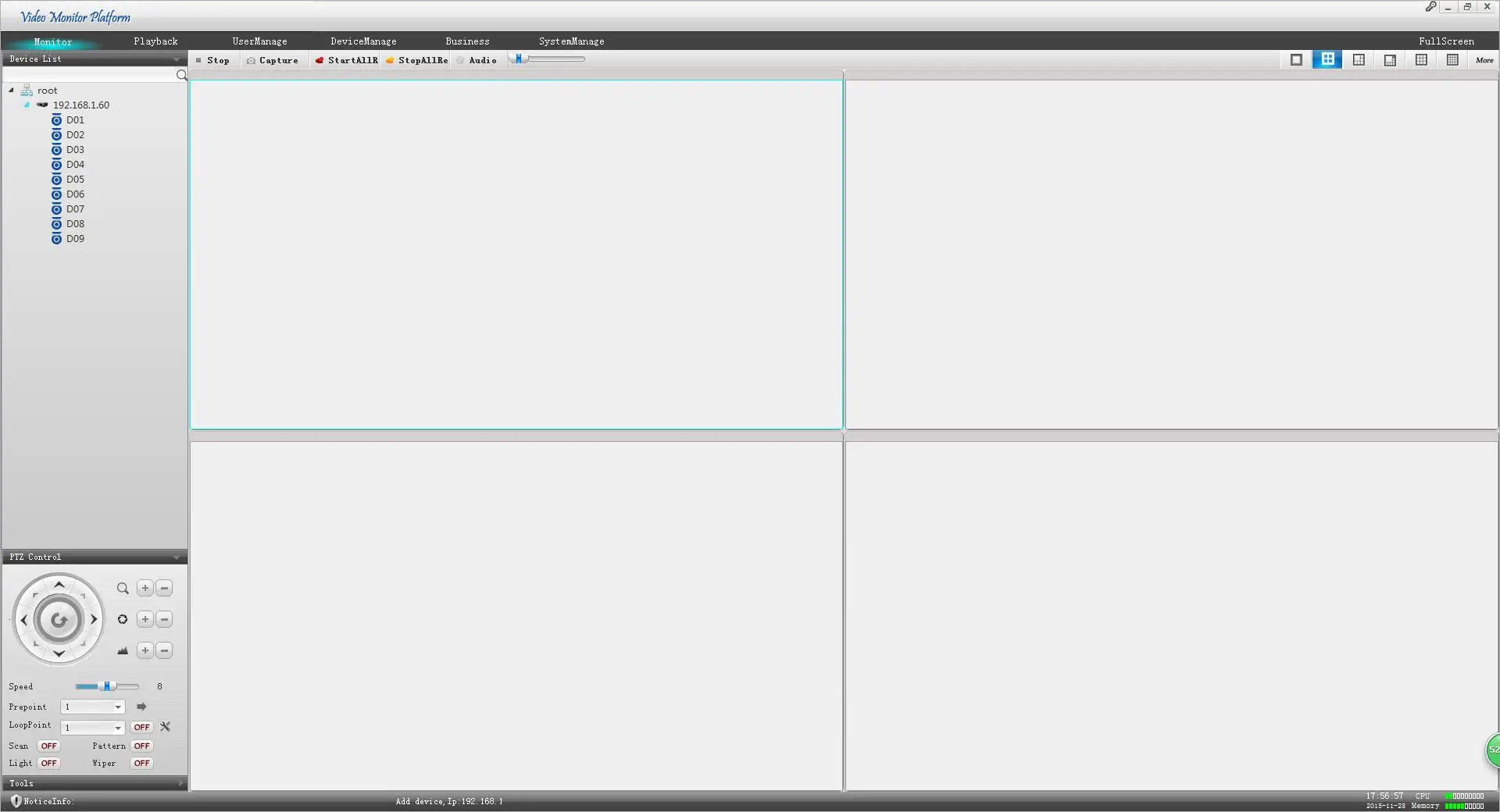Decrease focus with minus by mountain icon

point(164,650)
